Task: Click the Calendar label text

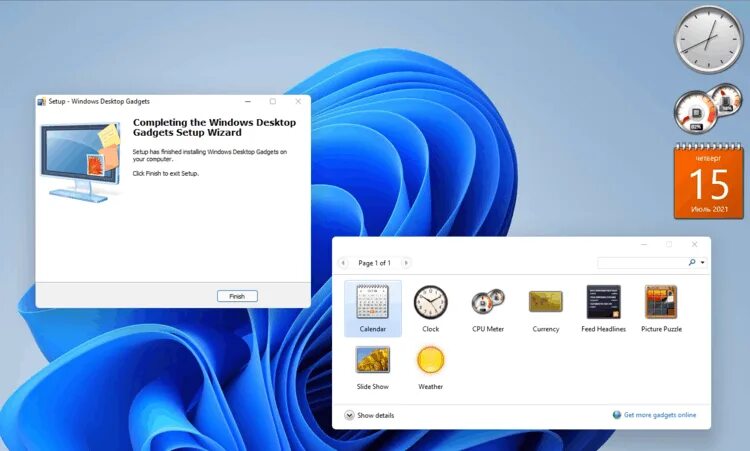Action: coord(373,329)
